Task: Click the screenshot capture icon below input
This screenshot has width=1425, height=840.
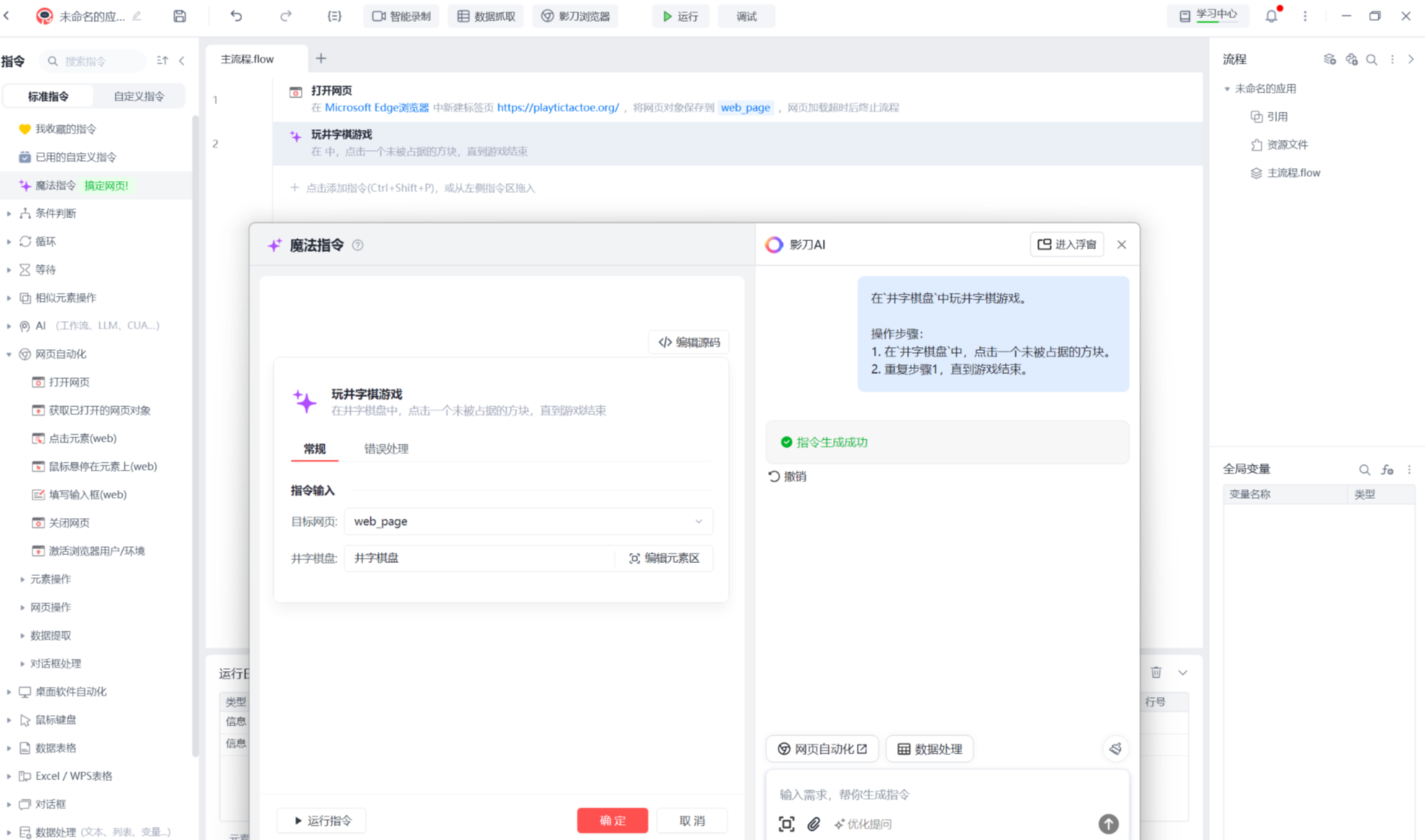Action: pyautogui.click(x=786, y=823)
